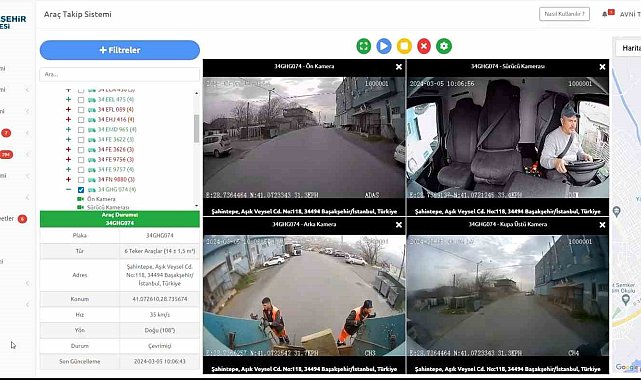This screenshot has height=380, width=641.
Task: Click the Sürücü Kamerası driver video feed
Action: click(x=508, y=138)
